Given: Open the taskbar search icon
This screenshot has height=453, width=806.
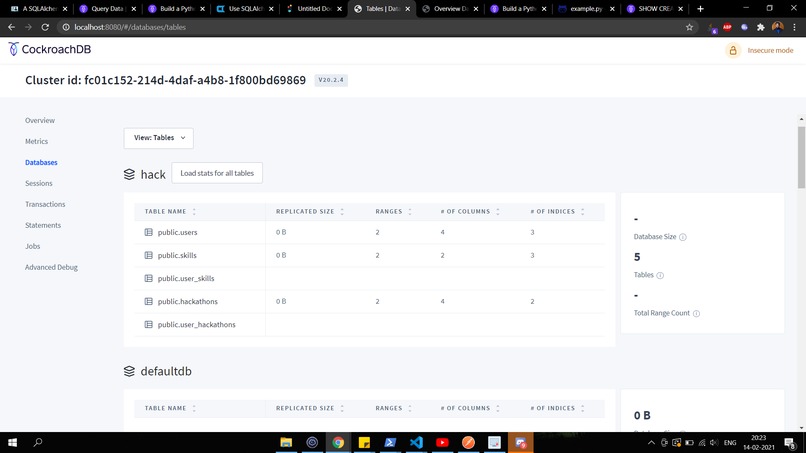Looking at the screenshot, I should pos(38,442).
